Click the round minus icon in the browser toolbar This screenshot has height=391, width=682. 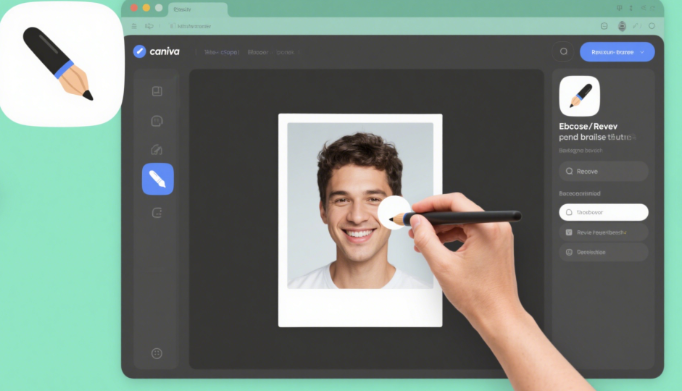point(604,26)
